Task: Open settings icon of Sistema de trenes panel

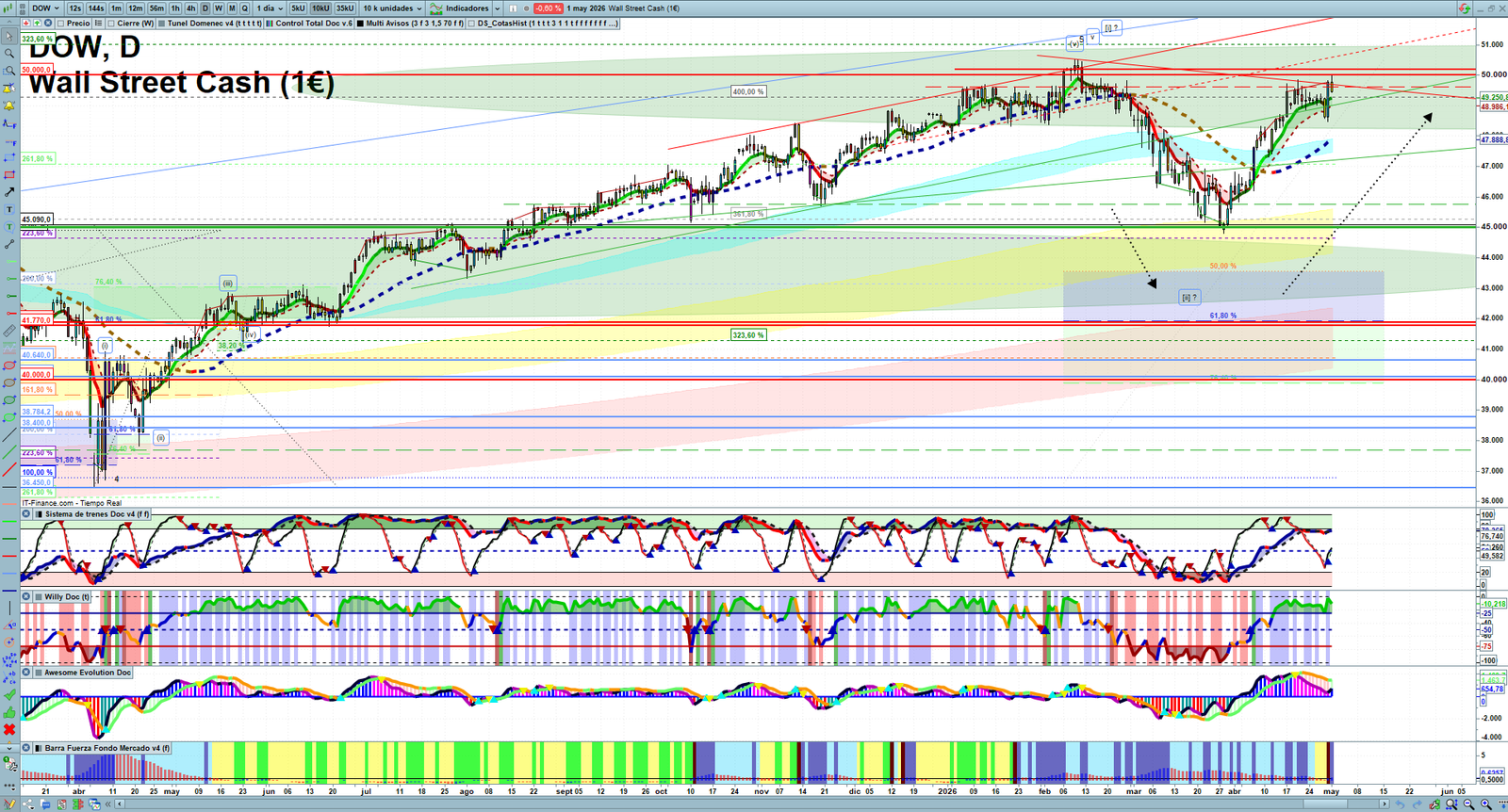Action: point(26,514)
